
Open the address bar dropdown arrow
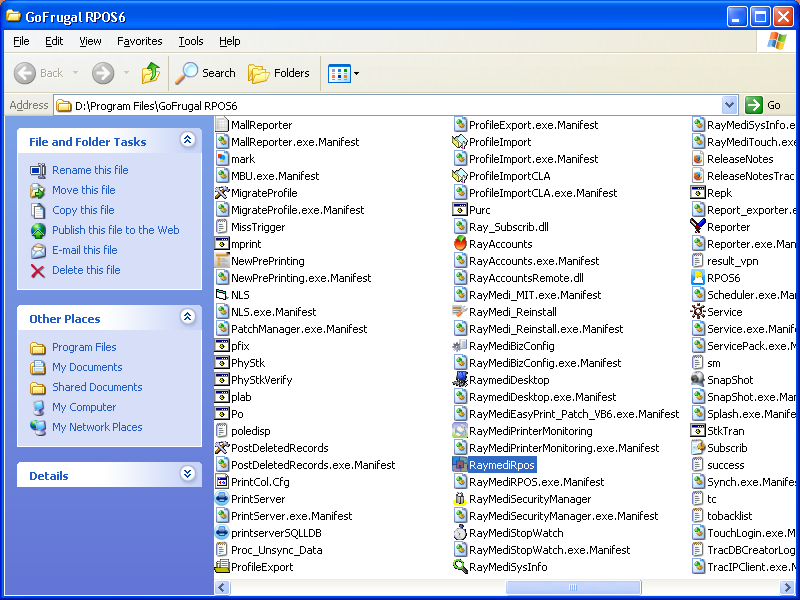click(728, 105)
